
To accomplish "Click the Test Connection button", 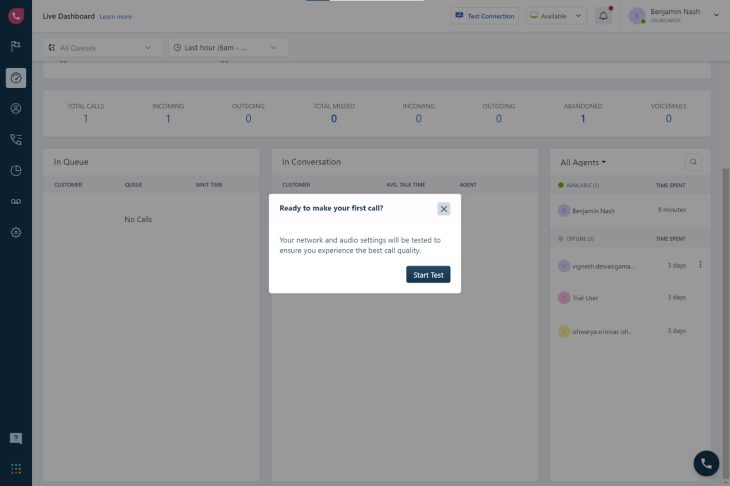I will [484, 16].
